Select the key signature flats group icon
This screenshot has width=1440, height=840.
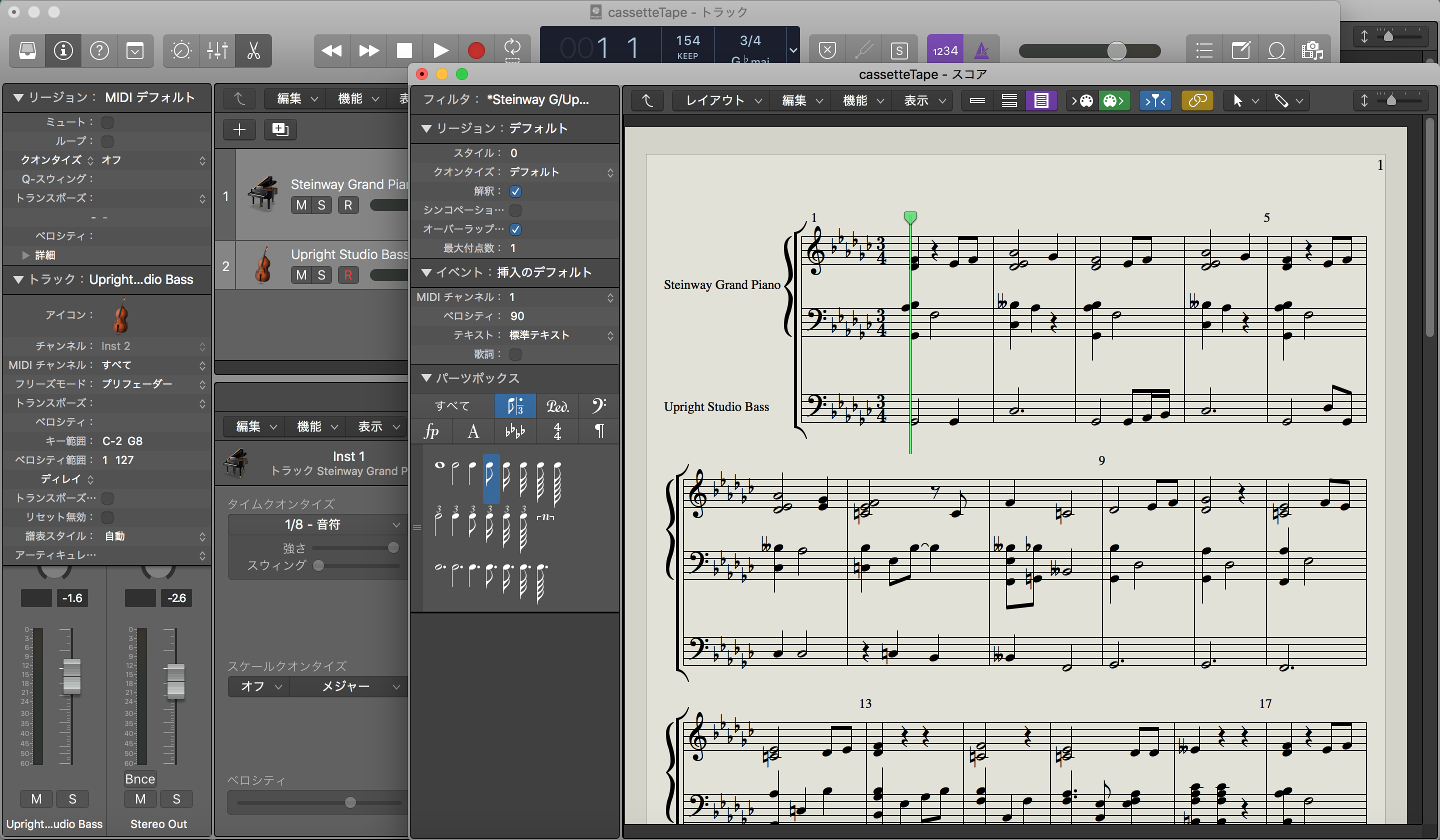(x=514, y=431)
